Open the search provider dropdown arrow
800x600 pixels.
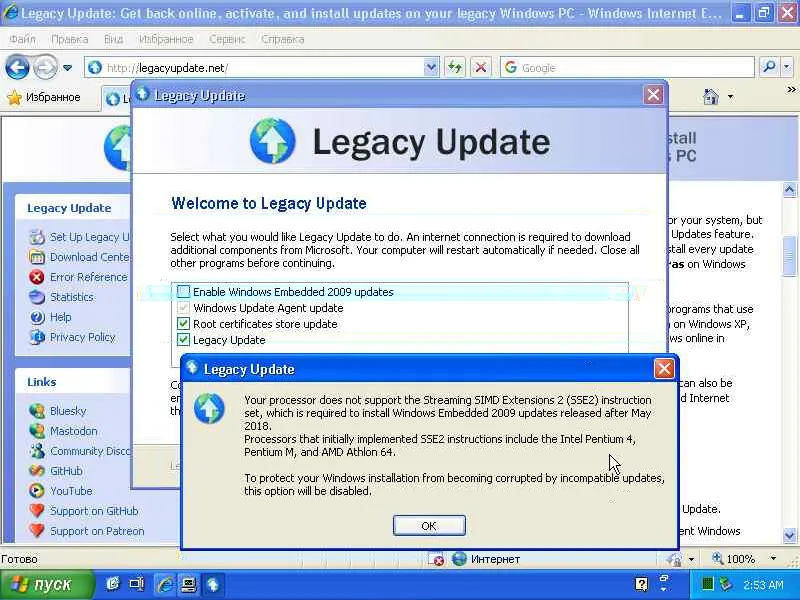pos(787,67)
